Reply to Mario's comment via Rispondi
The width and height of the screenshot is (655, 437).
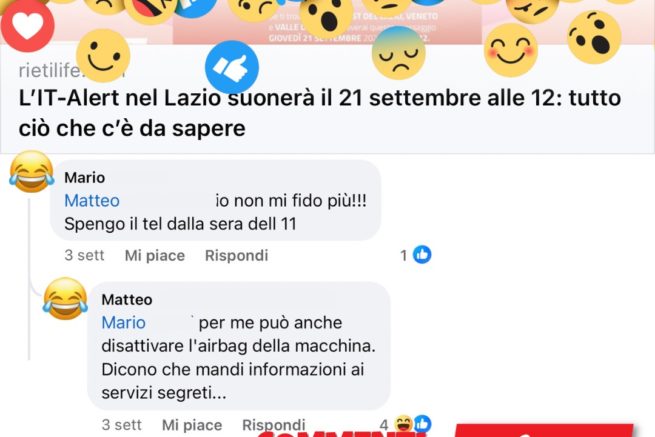[x=236, y=255]
